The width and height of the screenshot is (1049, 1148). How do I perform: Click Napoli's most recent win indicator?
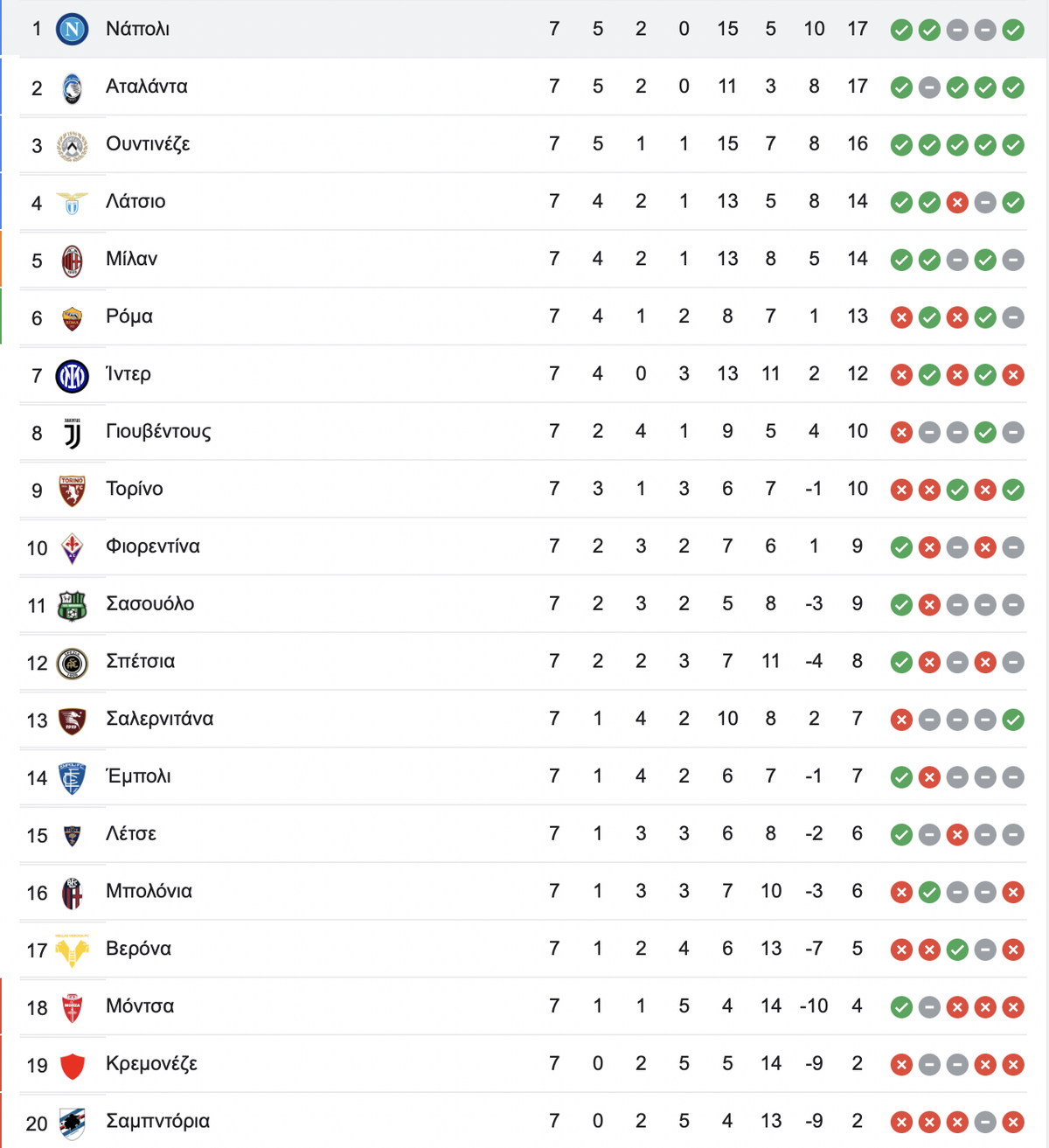1013,31
